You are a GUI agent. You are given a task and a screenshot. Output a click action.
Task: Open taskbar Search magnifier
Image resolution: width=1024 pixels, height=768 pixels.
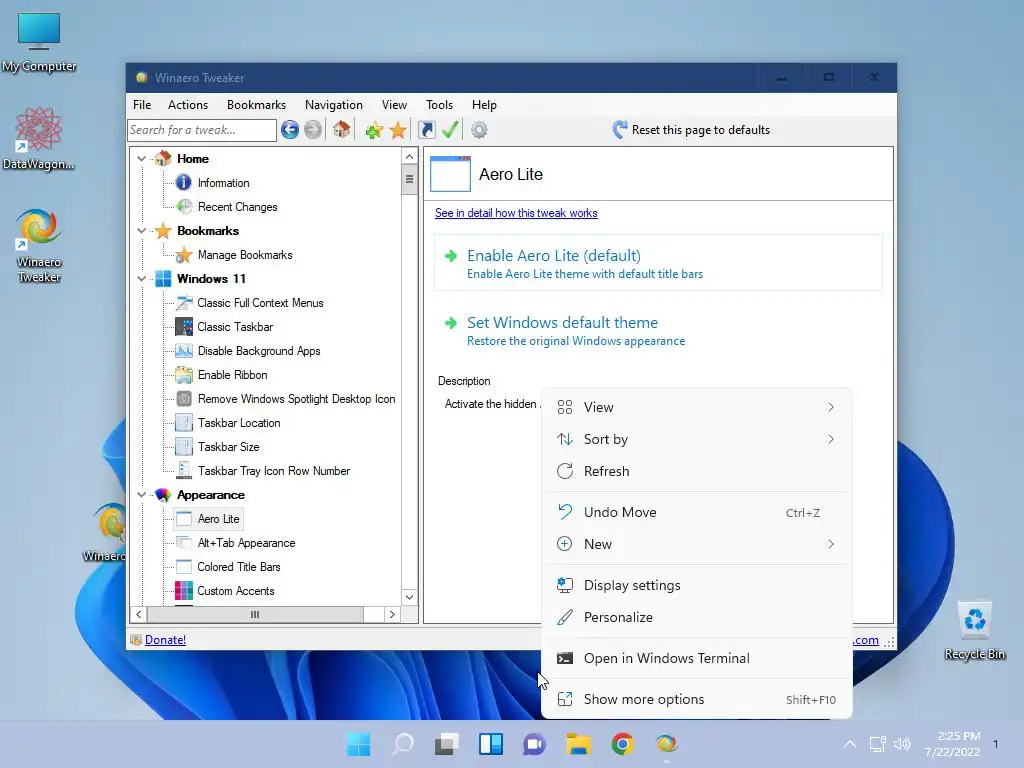[403, 744]
